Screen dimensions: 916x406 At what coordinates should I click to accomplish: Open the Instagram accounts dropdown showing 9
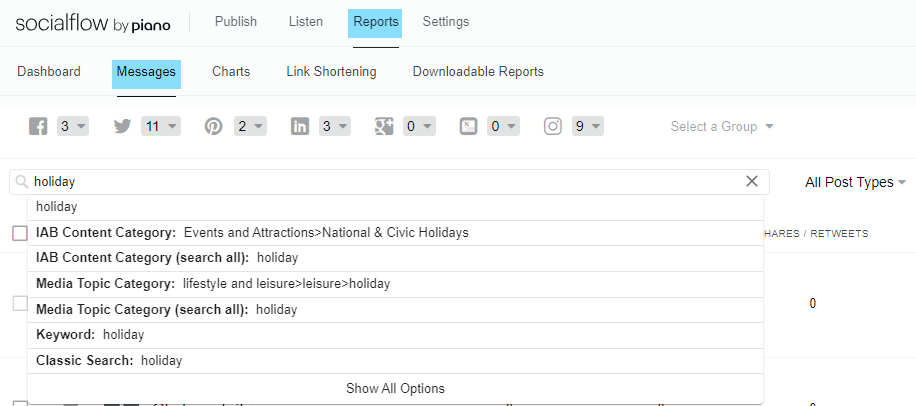coord(588,126)
